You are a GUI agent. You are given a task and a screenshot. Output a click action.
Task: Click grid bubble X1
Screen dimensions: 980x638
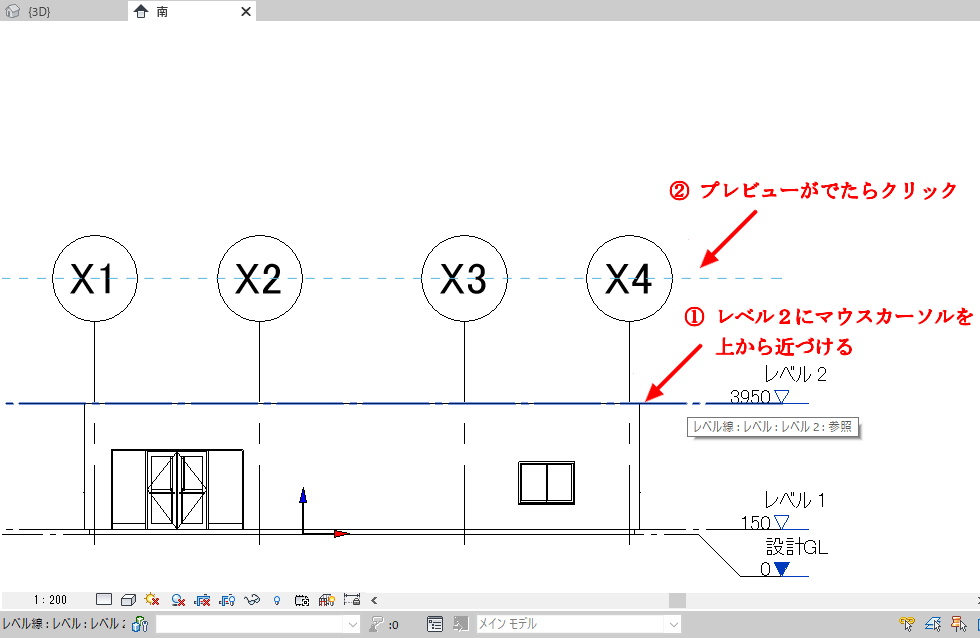point(94,279)
